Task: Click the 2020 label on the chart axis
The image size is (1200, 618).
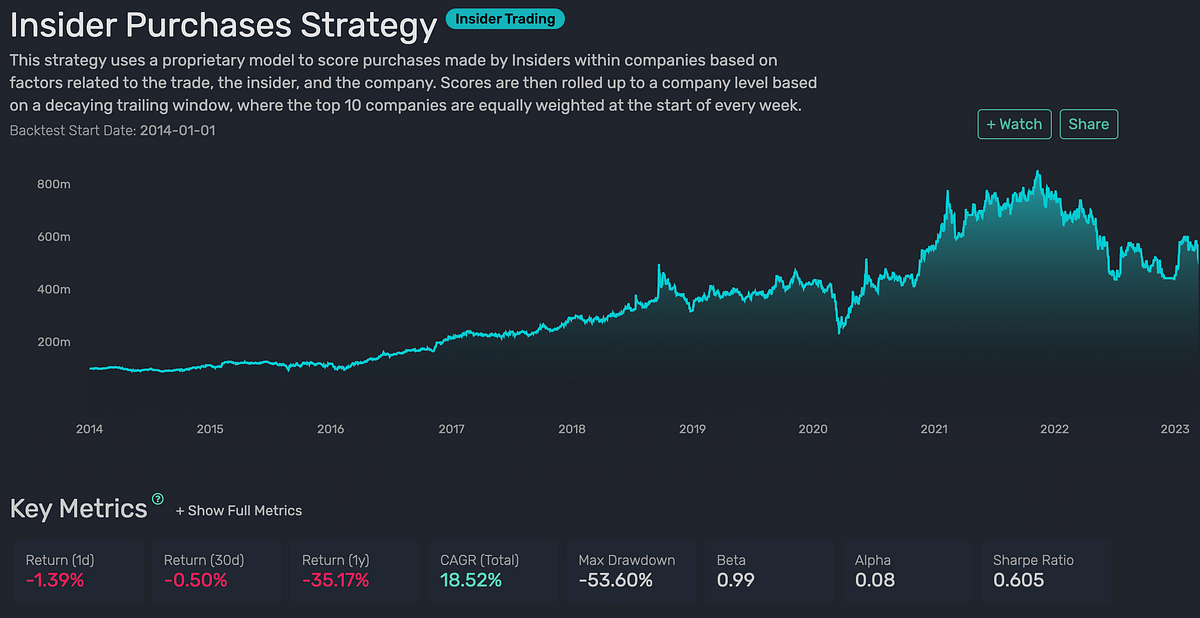Action: [x=812, y=428]
